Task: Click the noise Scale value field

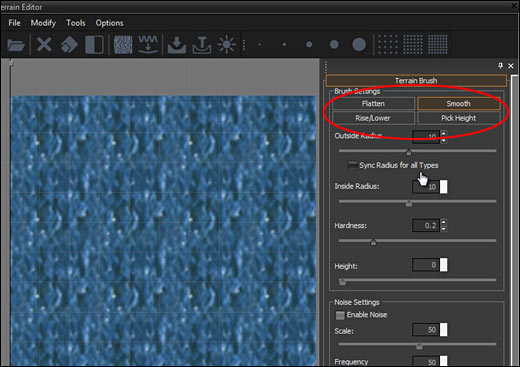Action: point(426,330)
